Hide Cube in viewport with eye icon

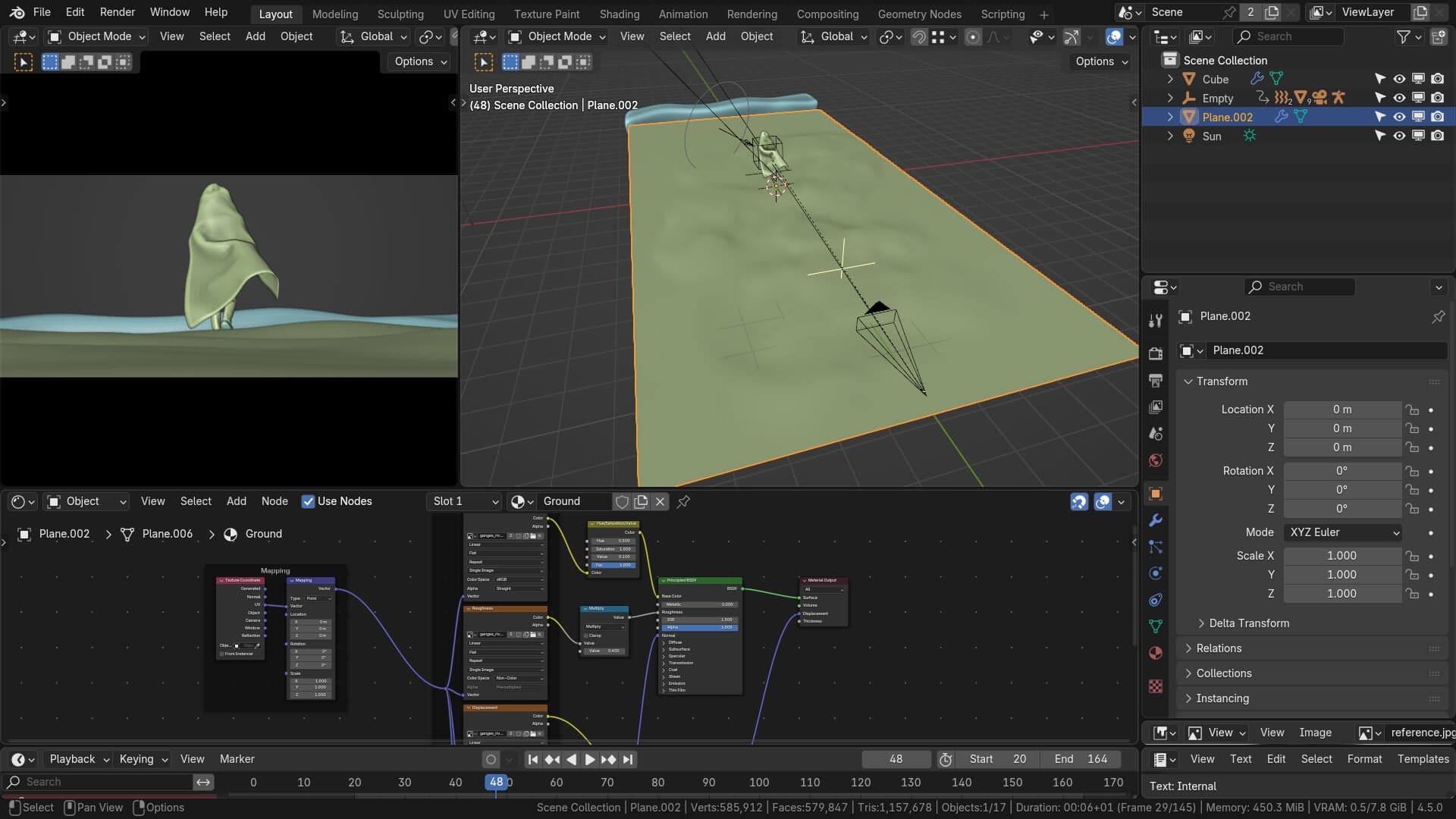click(1399, 79)
